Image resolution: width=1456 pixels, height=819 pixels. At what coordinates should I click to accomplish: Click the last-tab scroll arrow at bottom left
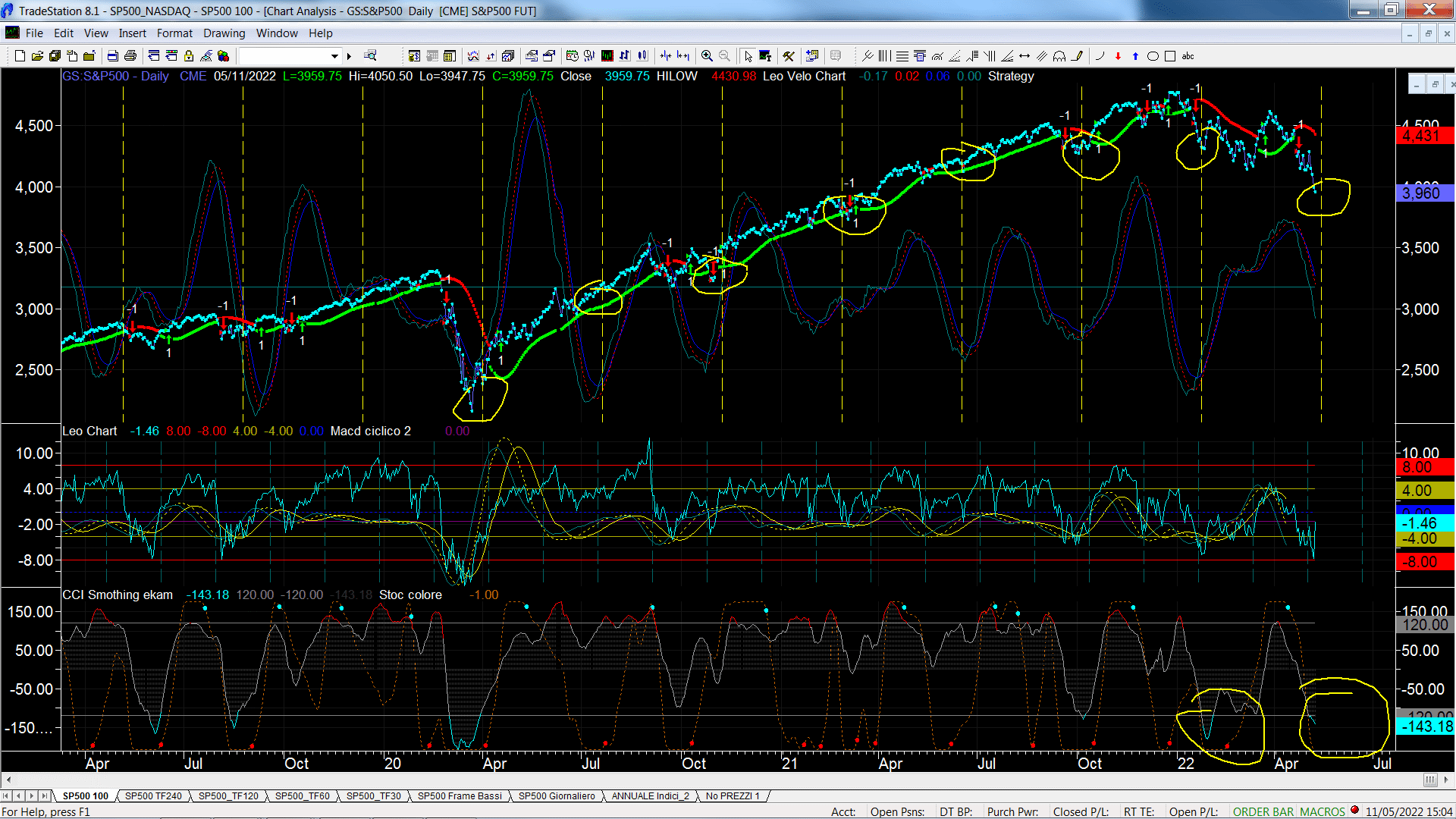pyautogui.click(x=45, y=796)
